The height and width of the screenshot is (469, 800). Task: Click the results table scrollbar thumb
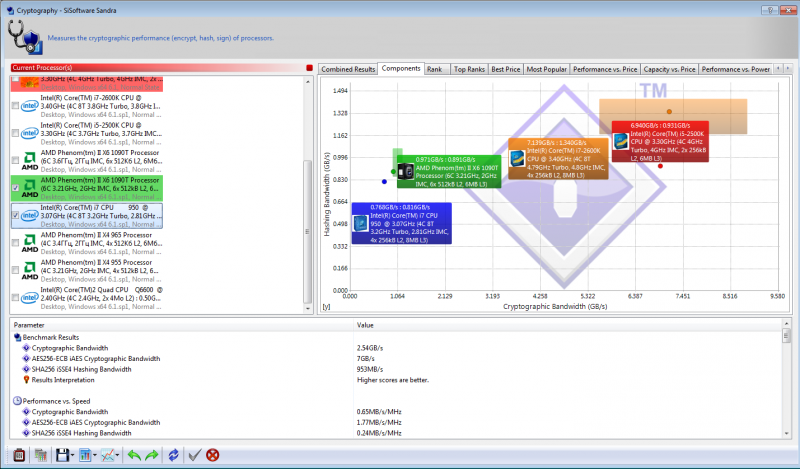tap(786, 336)
